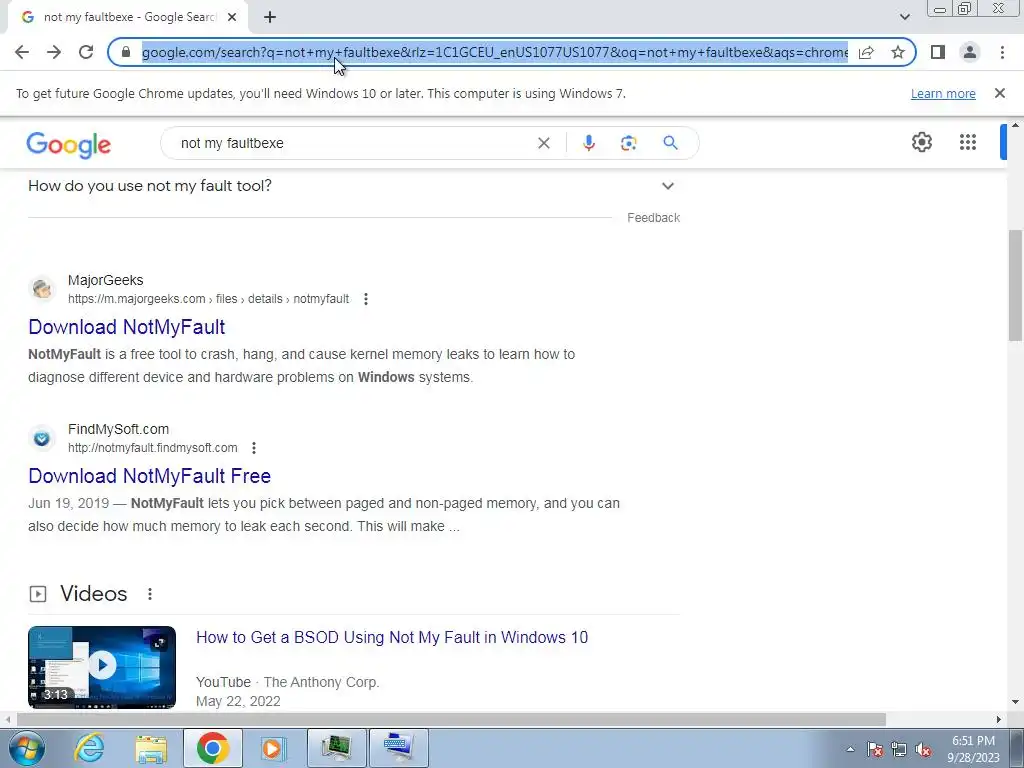Open the Windows Start menu

point(26,748)
